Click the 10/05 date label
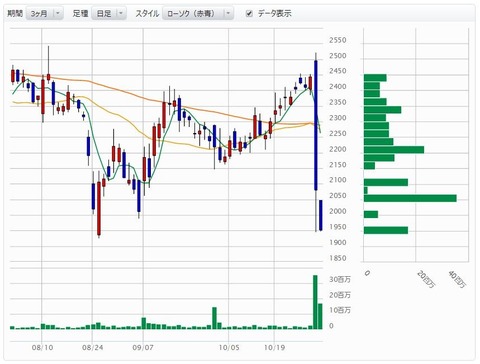Screen dimensions: 480x364 click(x=229, y=348)
